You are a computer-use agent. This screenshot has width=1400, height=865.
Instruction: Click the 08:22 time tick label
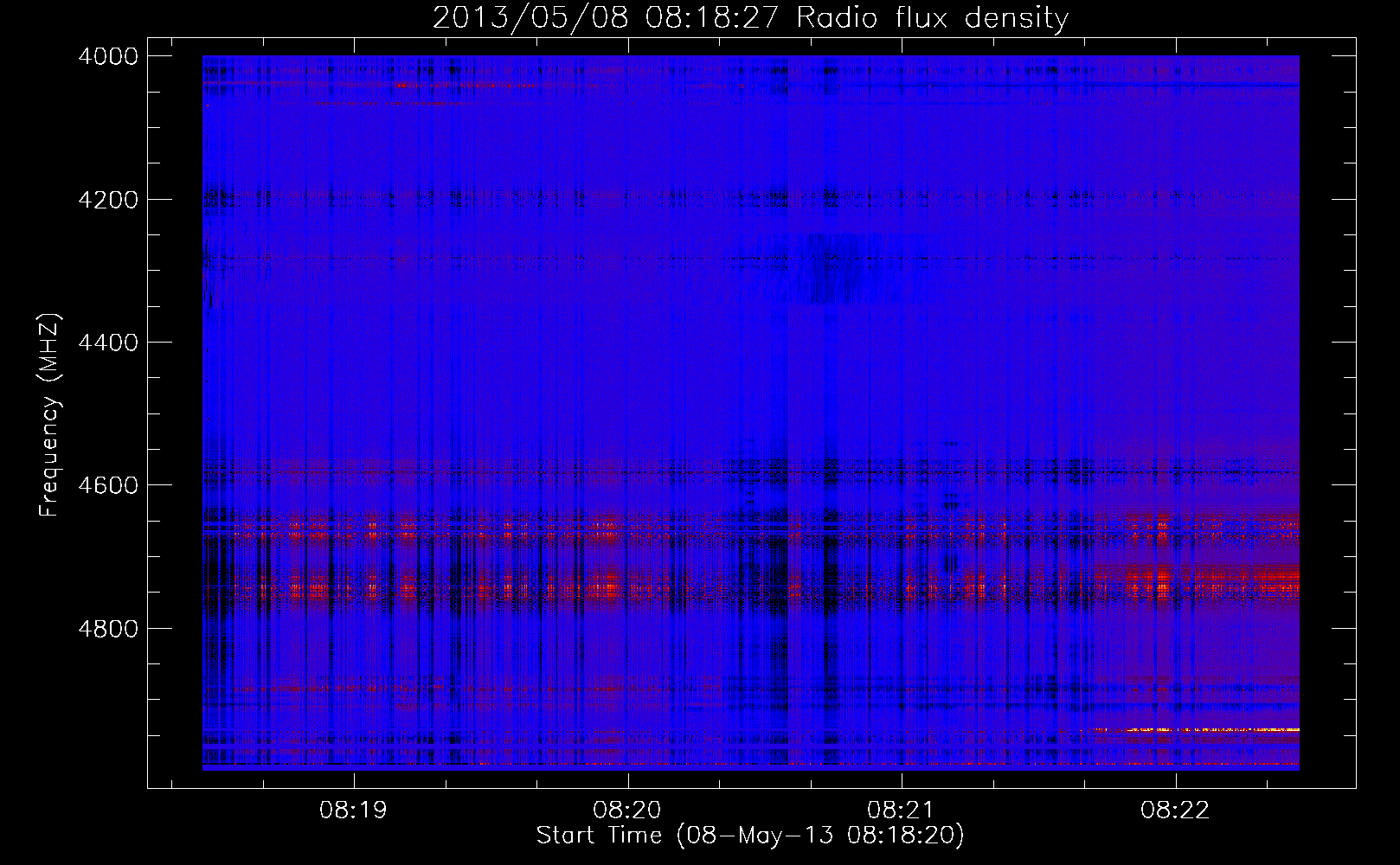(1175, 811)
